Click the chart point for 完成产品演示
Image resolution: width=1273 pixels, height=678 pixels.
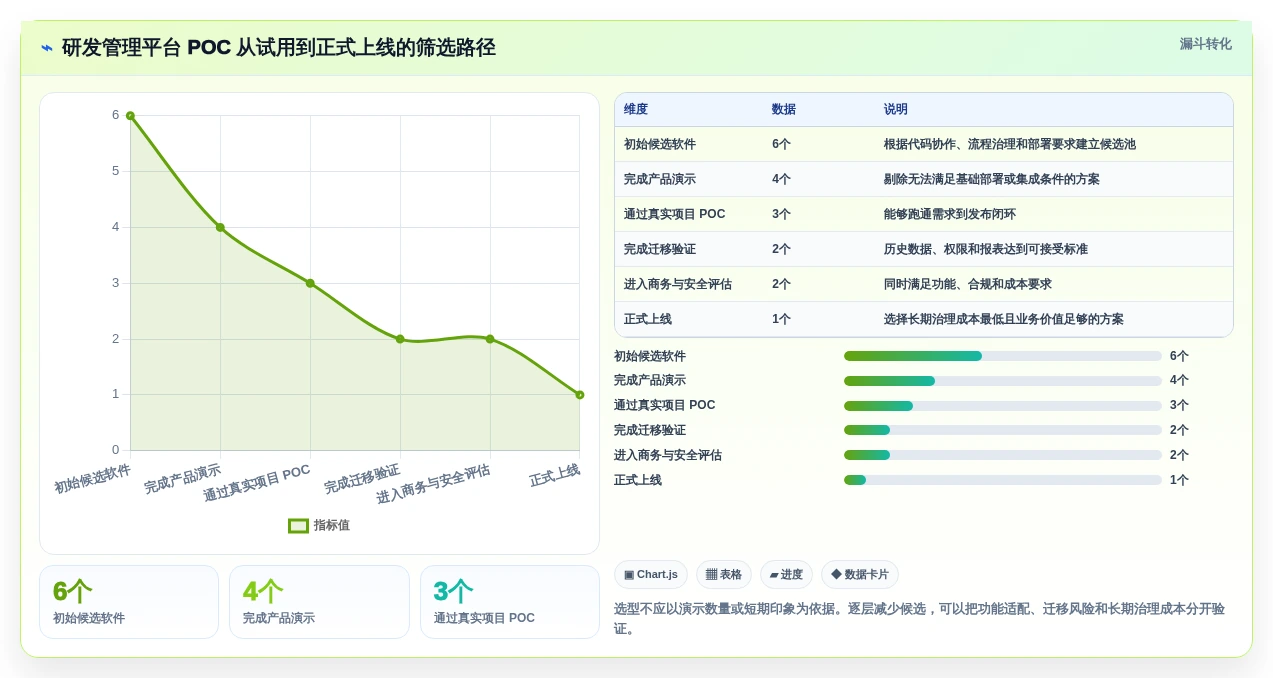point(220,227)
